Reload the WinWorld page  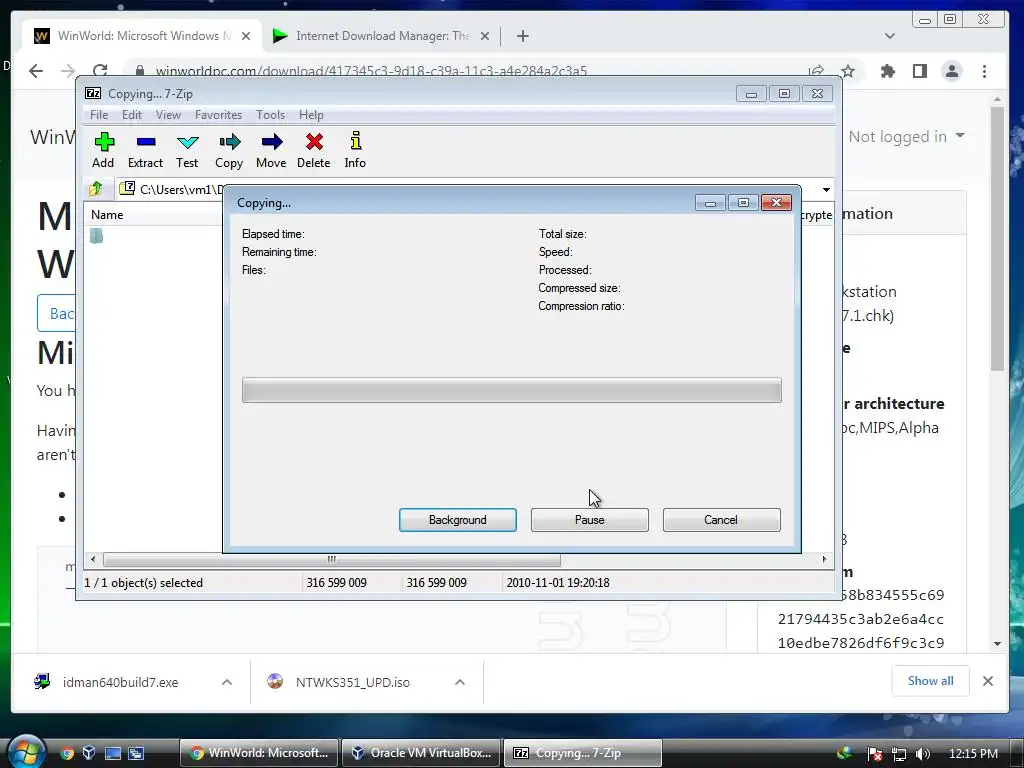click(100, 71)
